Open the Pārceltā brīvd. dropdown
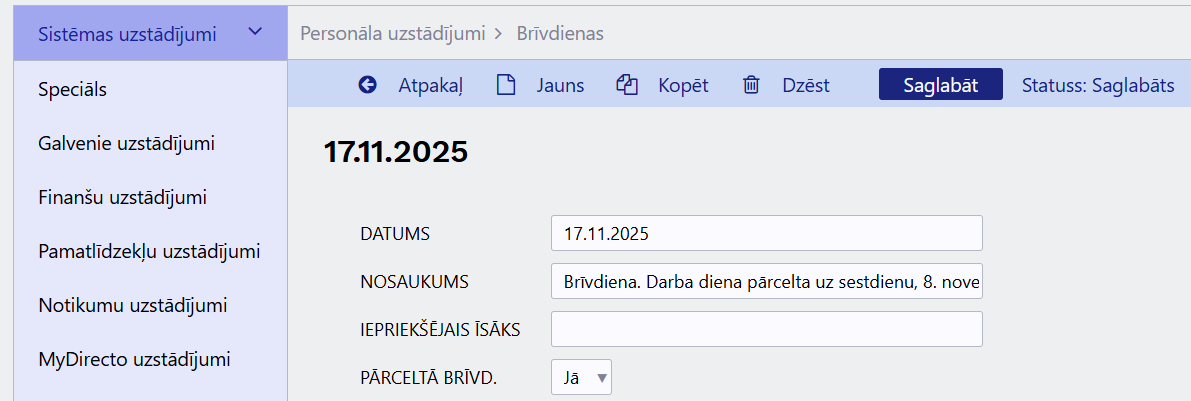 coord(581,377)
